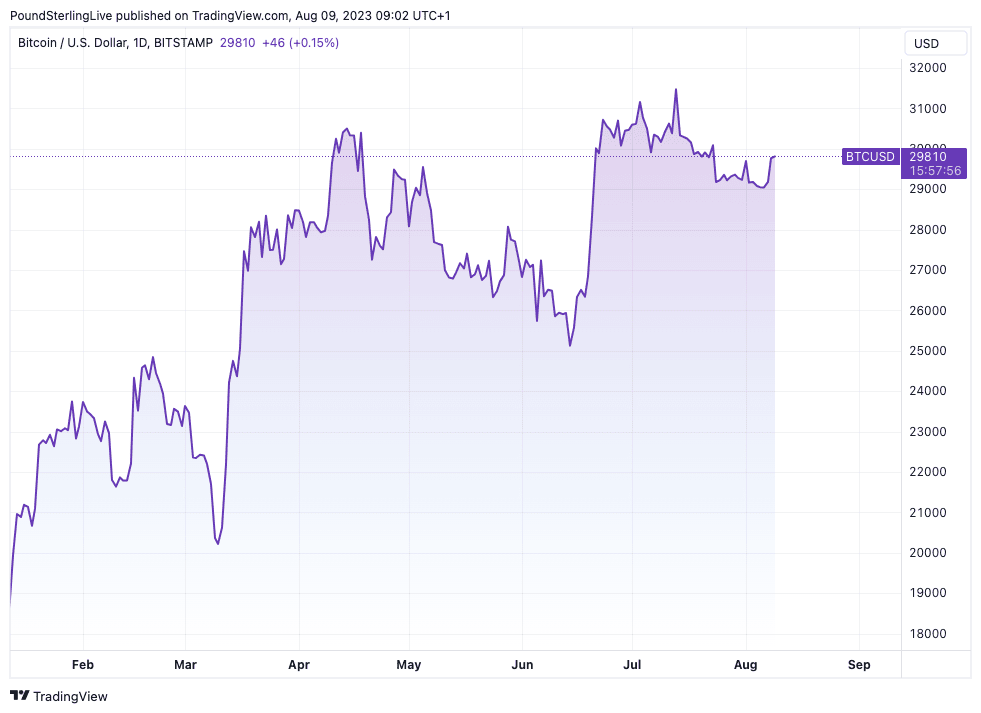Image resolution: width=981 pixels, height=713 pixels.
Task: Select Aug on the time axis
Action: point(745,664)
